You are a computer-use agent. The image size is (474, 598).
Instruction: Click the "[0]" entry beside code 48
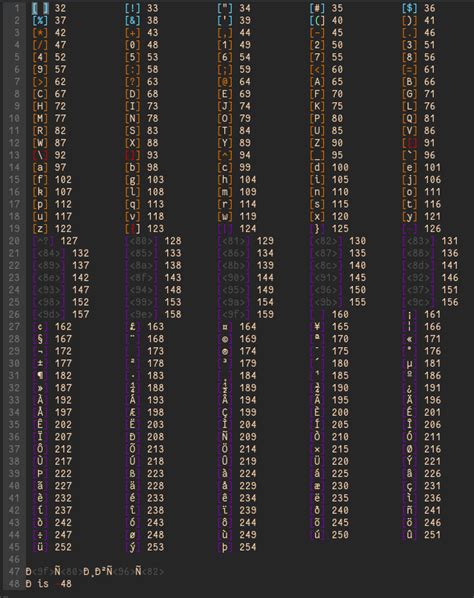pos(132,45)
